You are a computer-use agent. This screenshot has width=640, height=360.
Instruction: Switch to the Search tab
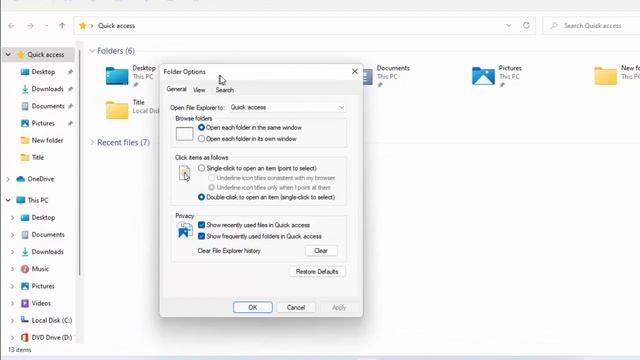[224, 90]
